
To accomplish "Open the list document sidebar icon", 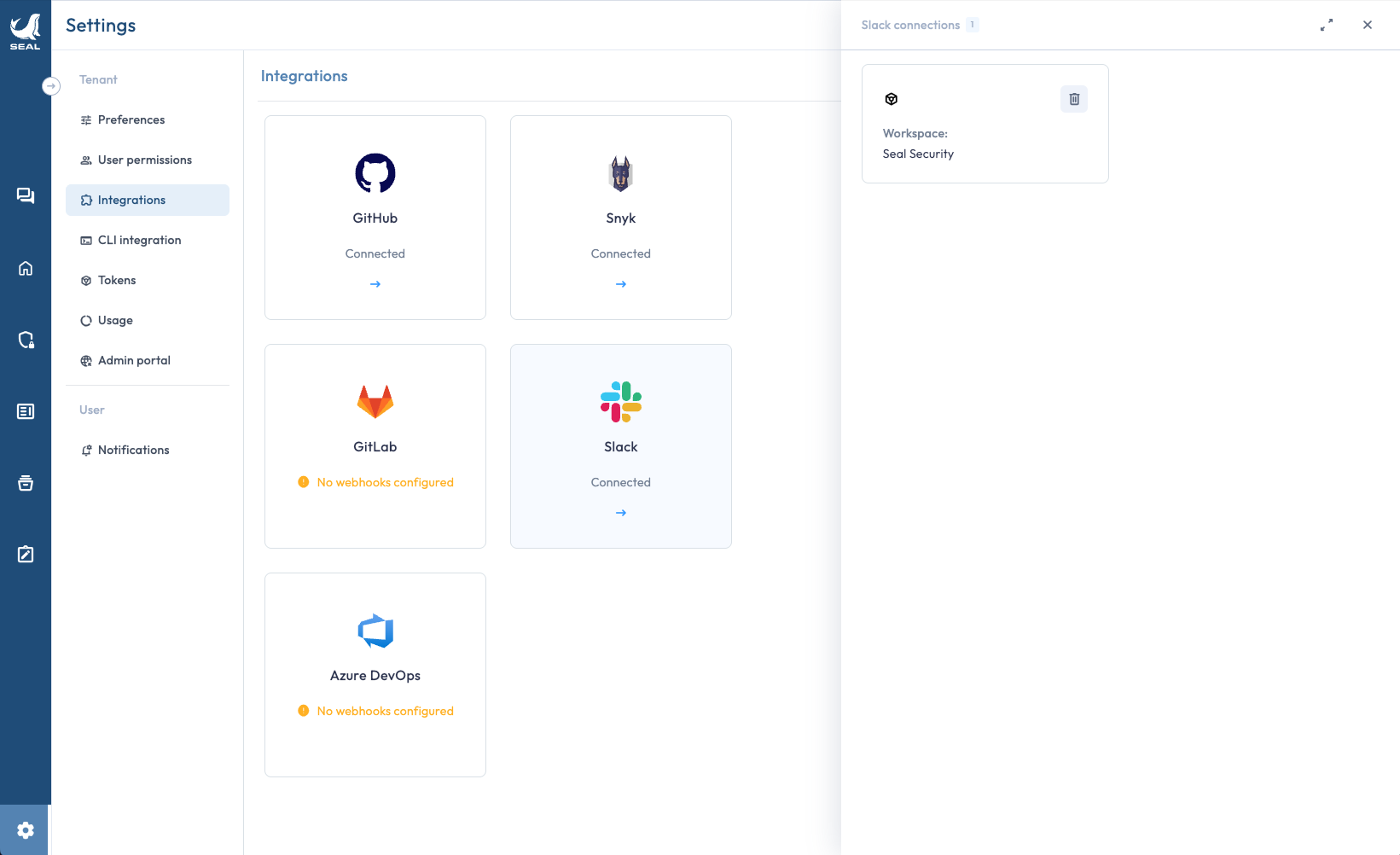I will (x=26, y=411).
